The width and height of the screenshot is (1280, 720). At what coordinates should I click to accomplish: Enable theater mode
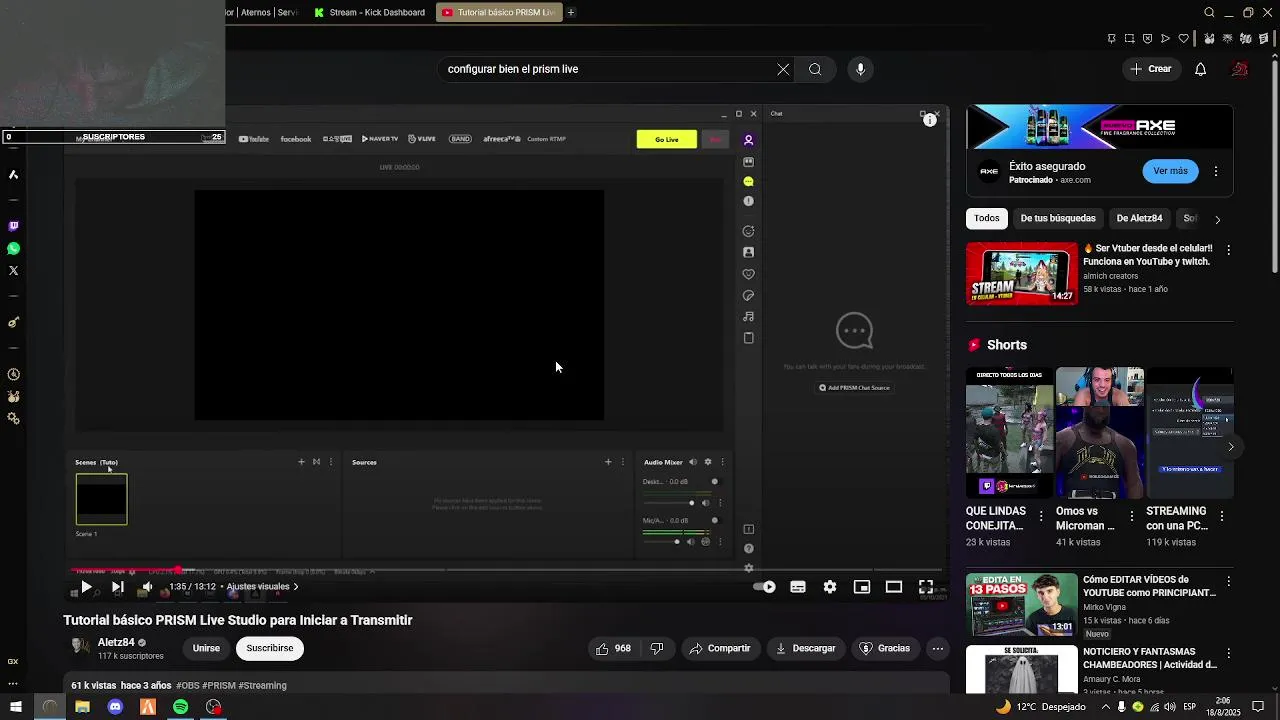coord(894,587)
